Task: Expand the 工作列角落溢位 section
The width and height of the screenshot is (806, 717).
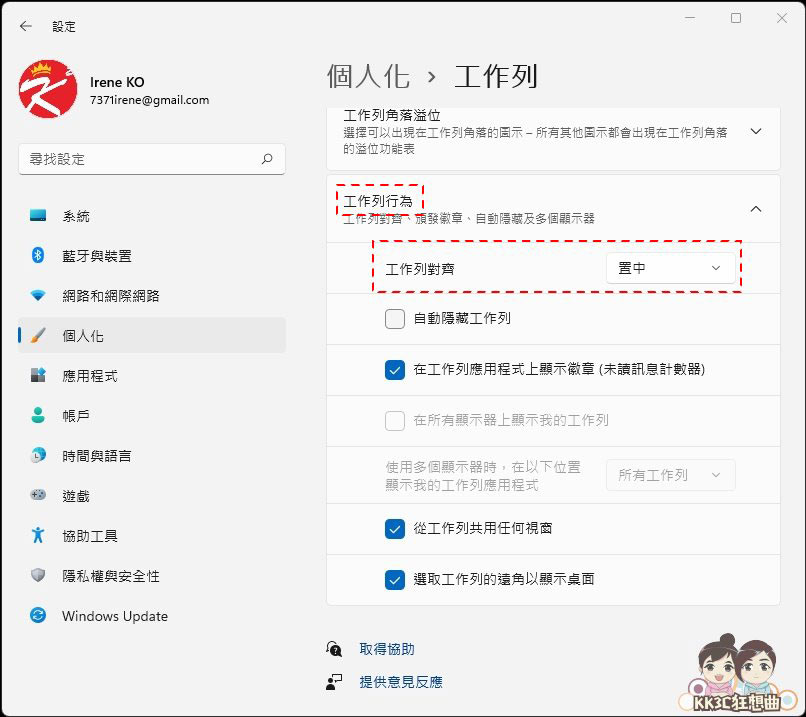Action: tap(756, 131)
